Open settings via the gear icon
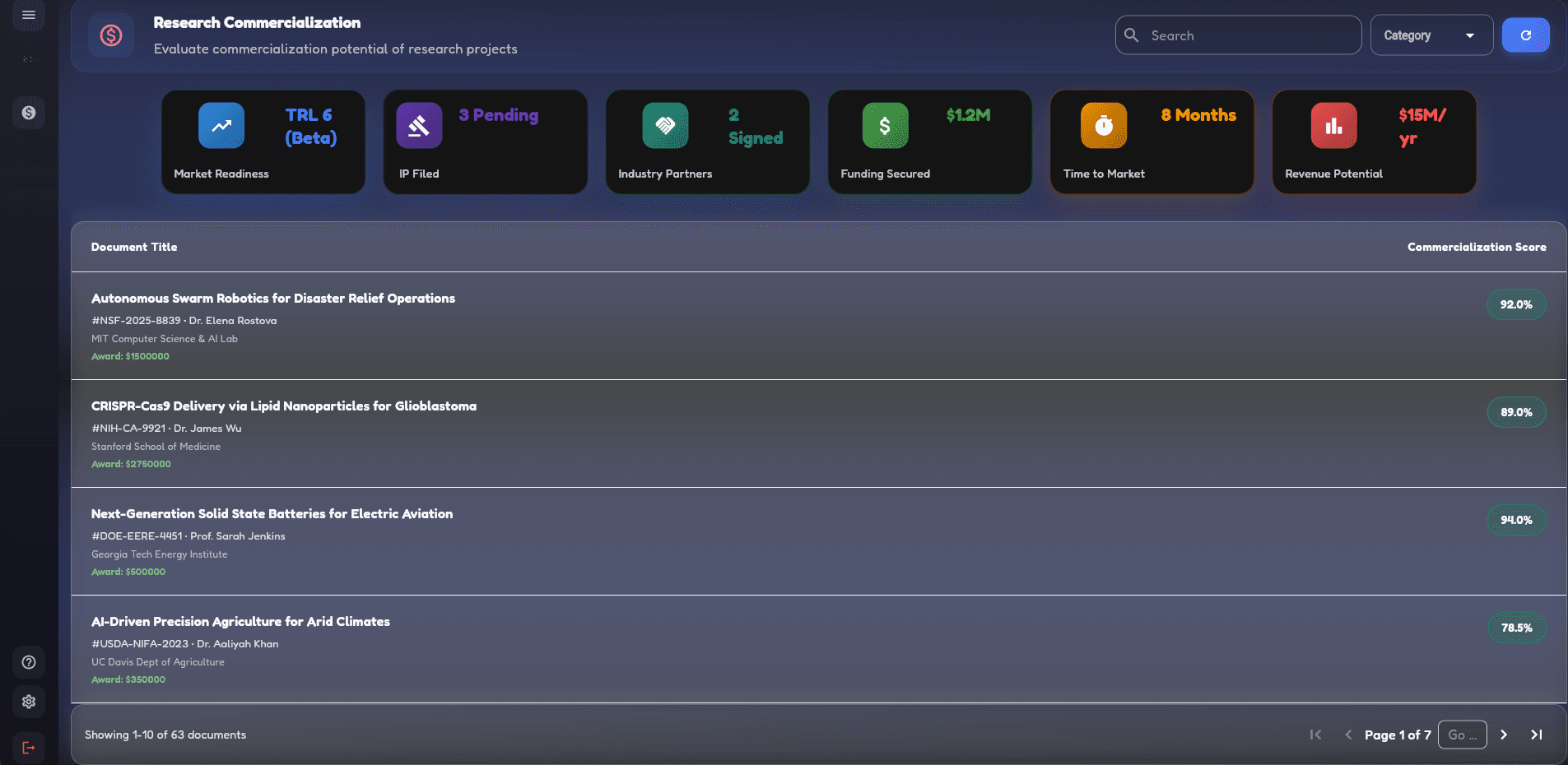The height and width of the screenshot is (765, 1568). pyautogui.click(x=29, y=702)
